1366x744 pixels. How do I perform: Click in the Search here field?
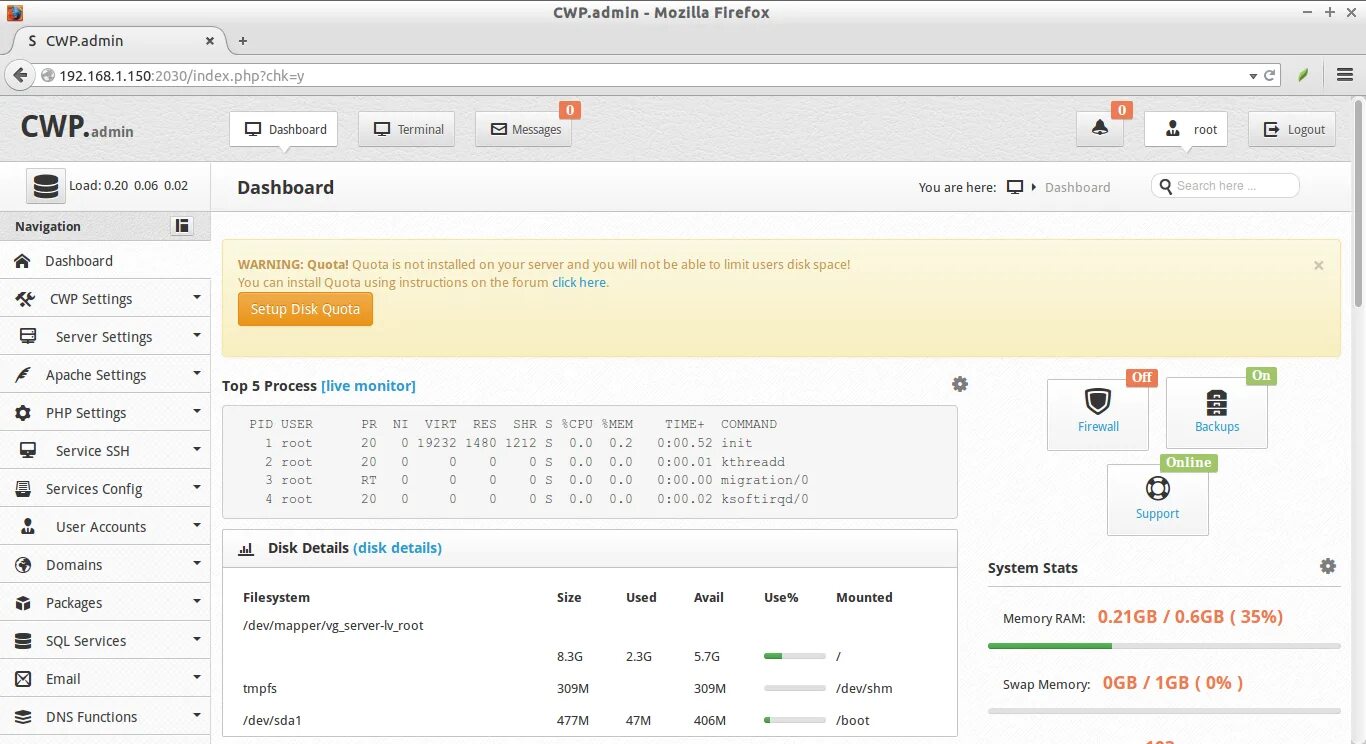pyautogui.click(x=1225, y=186)
